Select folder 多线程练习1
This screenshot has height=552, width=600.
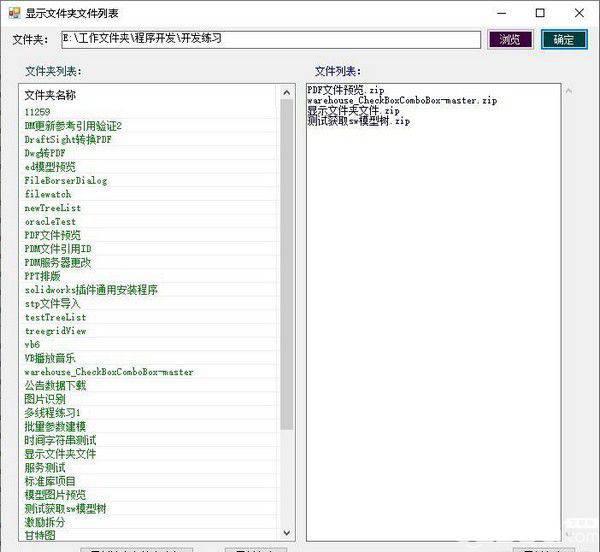point(52,413)
